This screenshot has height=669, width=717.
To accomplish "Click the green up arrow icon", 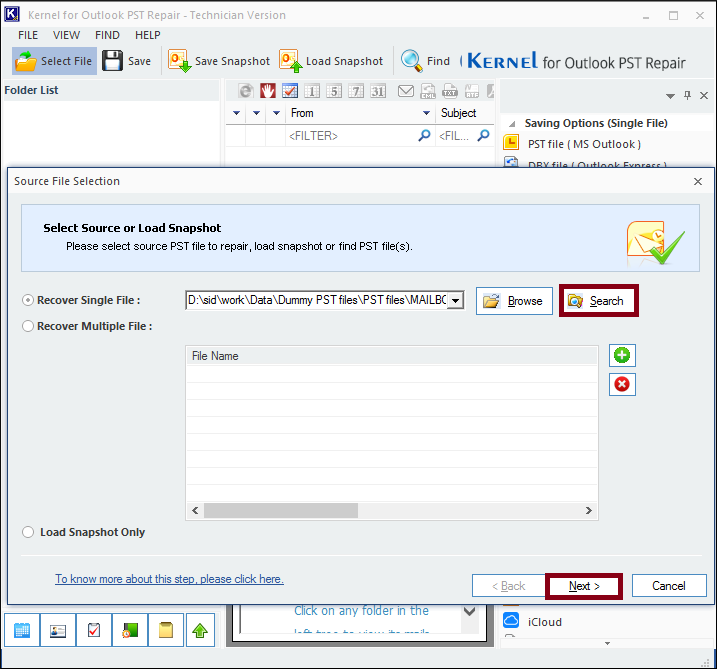I will pyautogui.click(x=200, y=630).
